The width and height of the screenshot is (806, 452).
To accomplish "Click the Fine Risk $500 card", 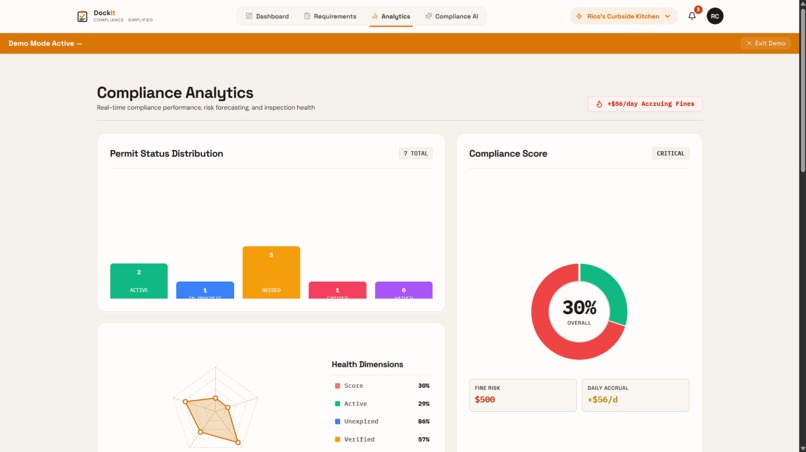I will point(523,395).
